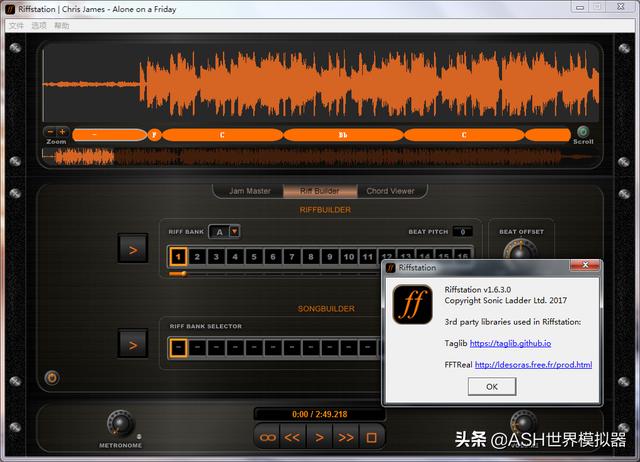This screenshot has height=462, width=640.
Task: Select the F chord marker
Action: [154, 135]
